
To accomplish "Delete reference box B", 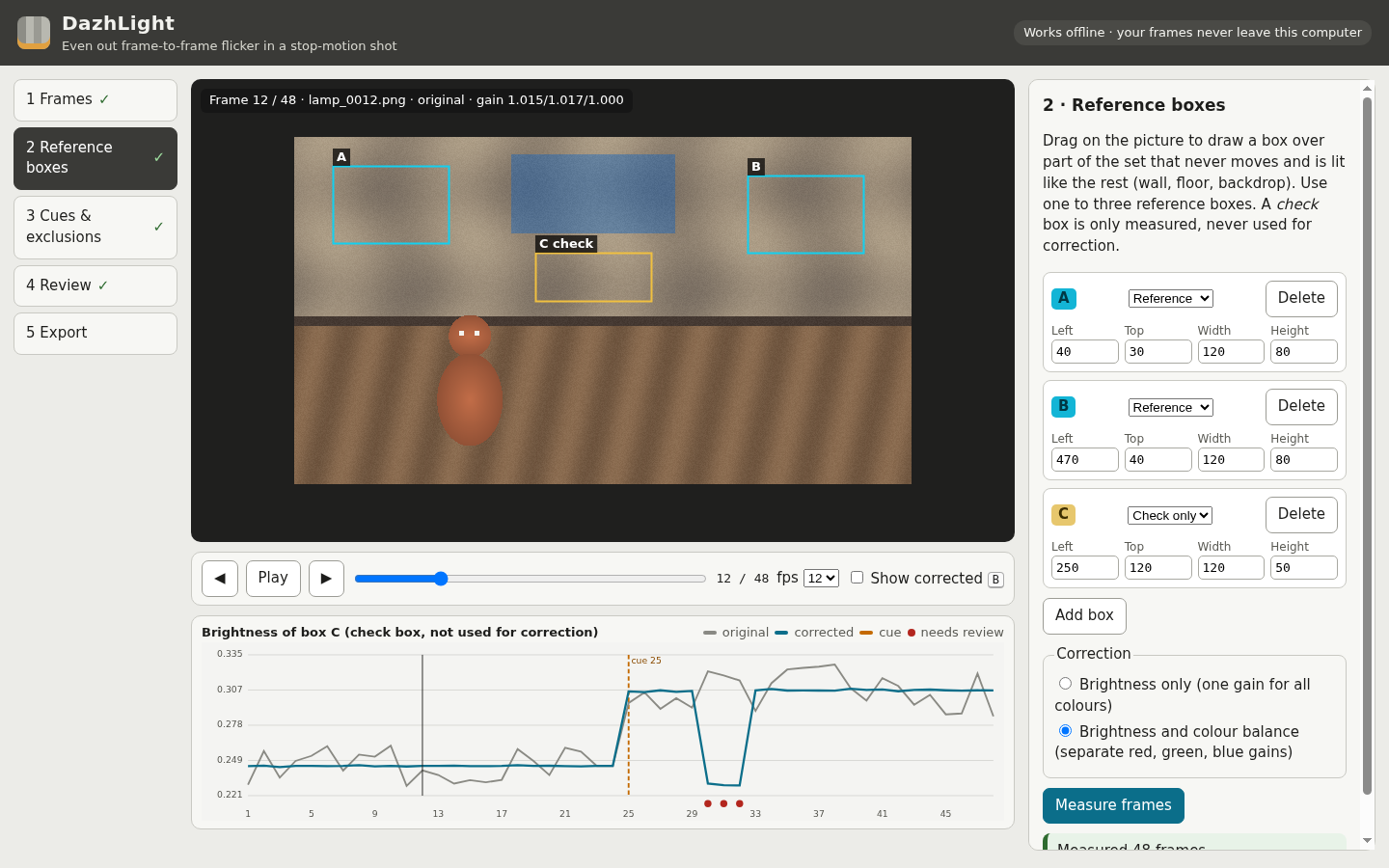I will coord(1301,407).
